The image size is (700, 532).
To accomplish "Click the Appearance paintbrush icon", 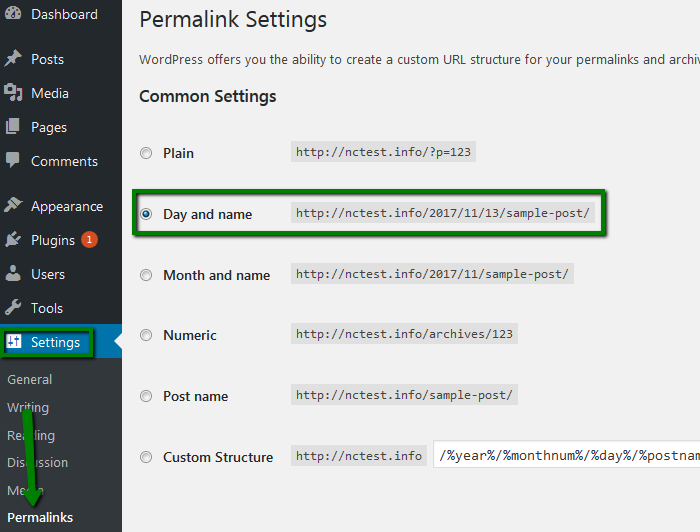I will tap(12, 205).
